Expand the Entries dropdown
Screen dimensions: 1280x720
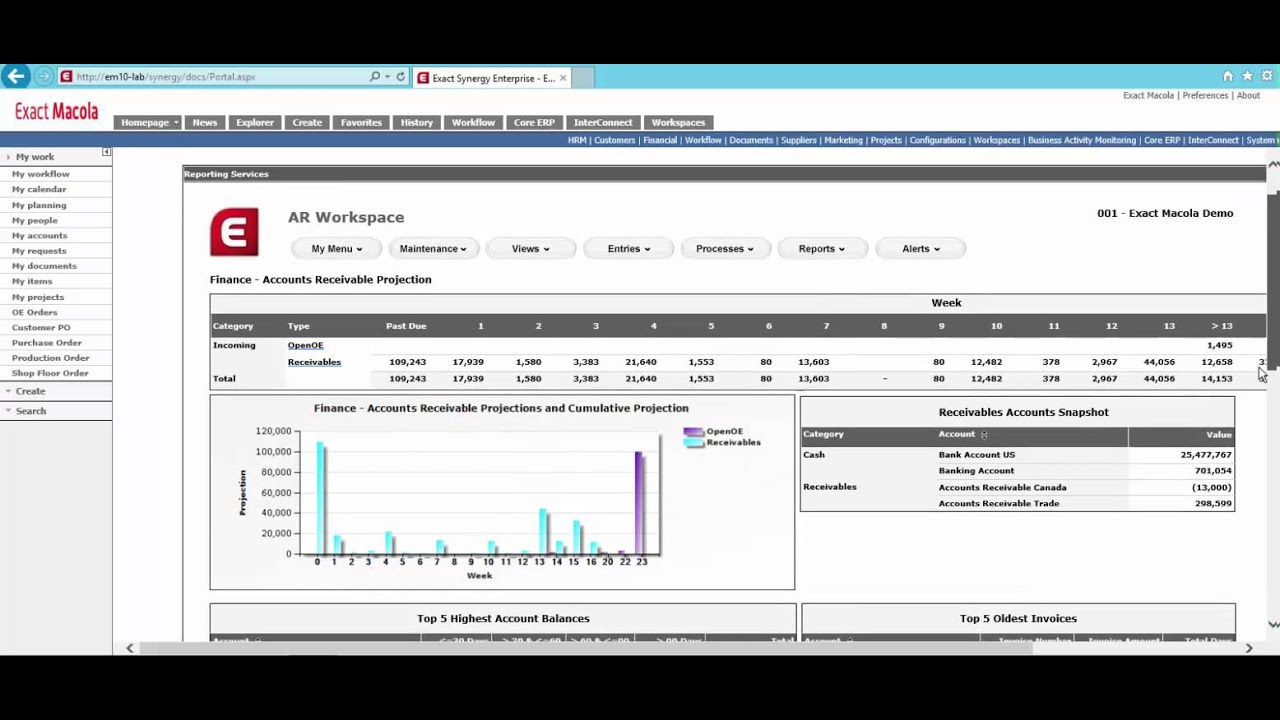pyautogui.click(x=628, y=248)
